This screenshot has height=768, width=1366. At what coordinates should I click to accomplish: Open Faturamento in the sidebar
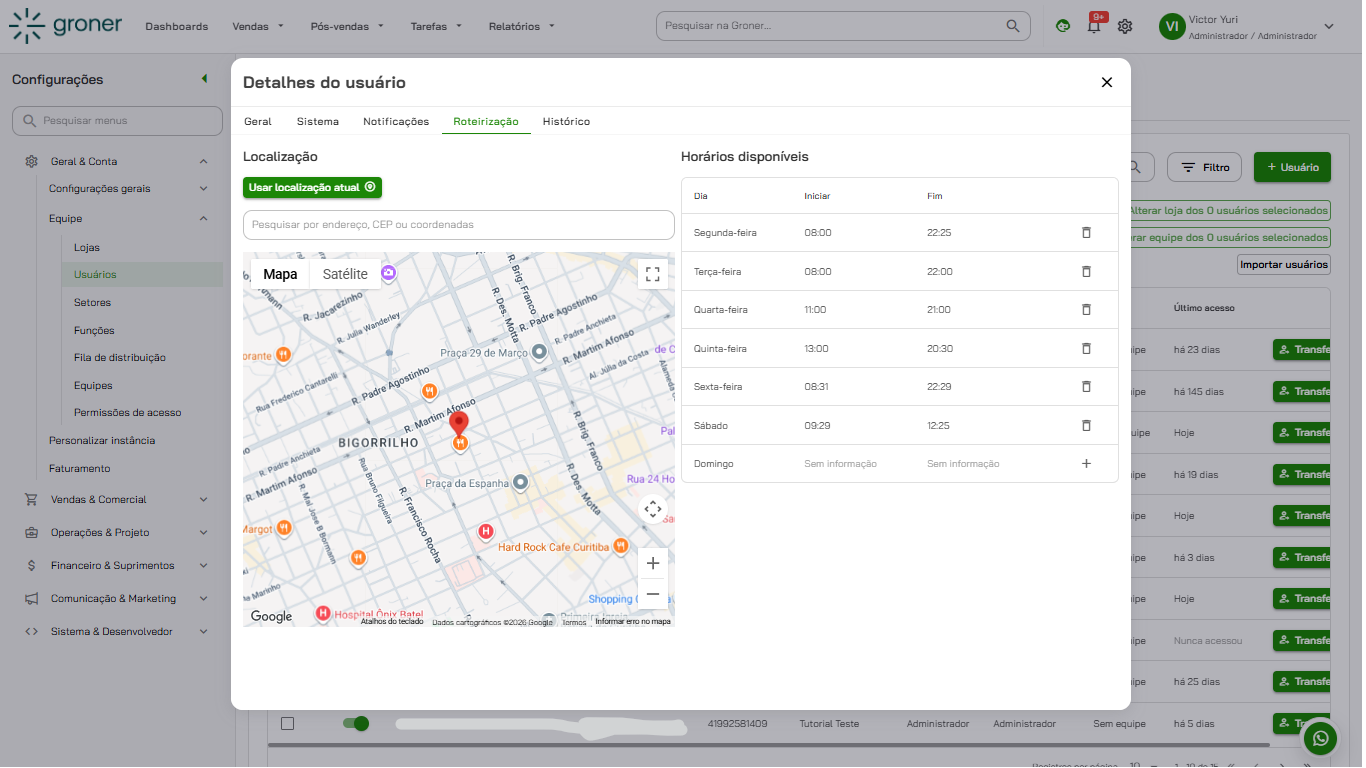point(80,468)
